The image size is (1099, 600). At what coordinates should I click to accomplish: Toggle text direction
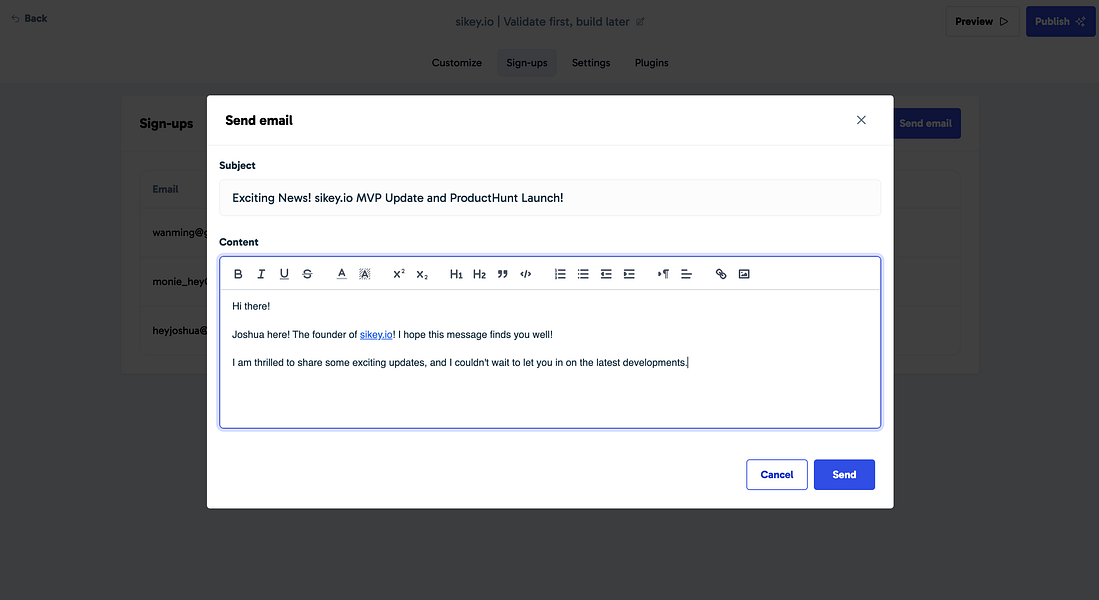click(663, 274)
